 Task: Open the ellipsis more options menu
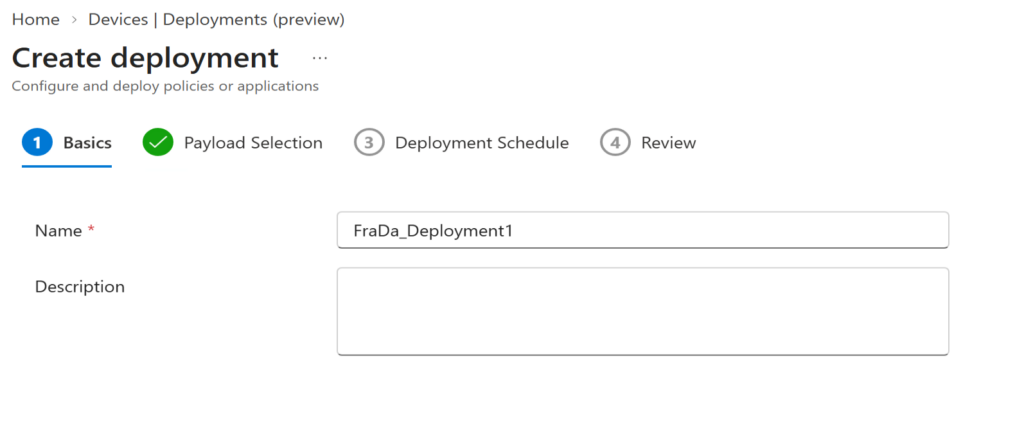(319, 58)
